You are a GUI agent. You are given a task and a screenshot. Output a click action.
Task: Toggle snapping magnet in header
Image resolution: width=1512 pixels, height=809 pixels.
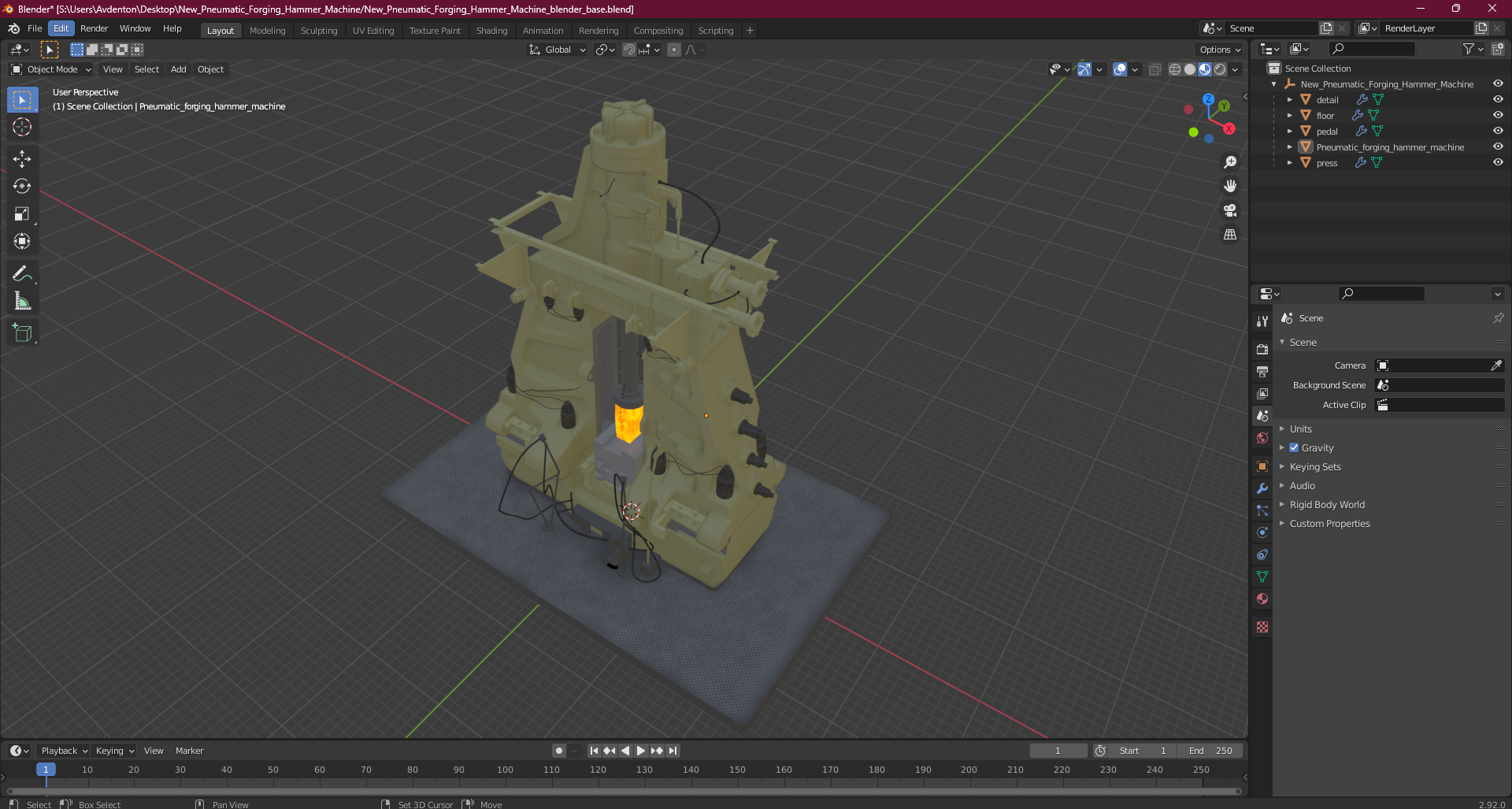coord(629,50)
